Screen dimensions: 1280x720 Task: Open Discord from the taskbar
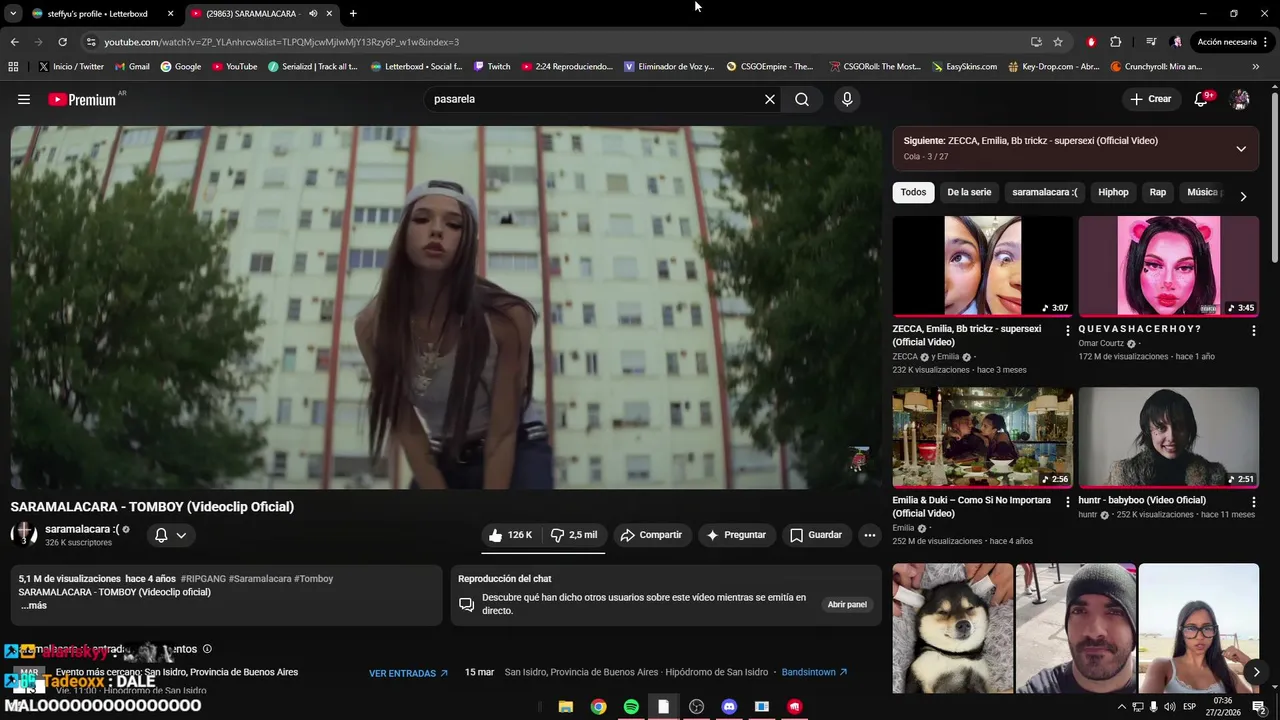click(x=729, y=707)
